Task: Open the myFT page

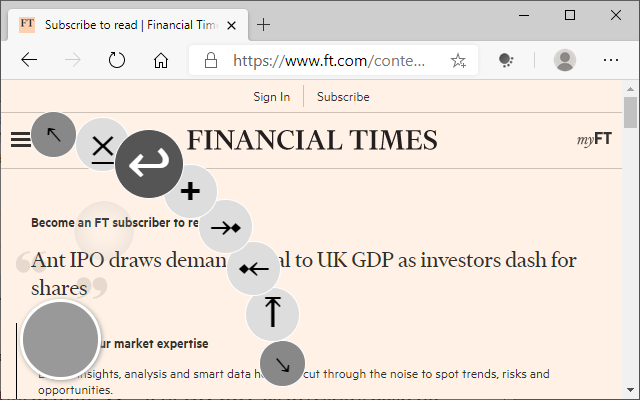Action: pyautogui.click(x=594, y=140)
